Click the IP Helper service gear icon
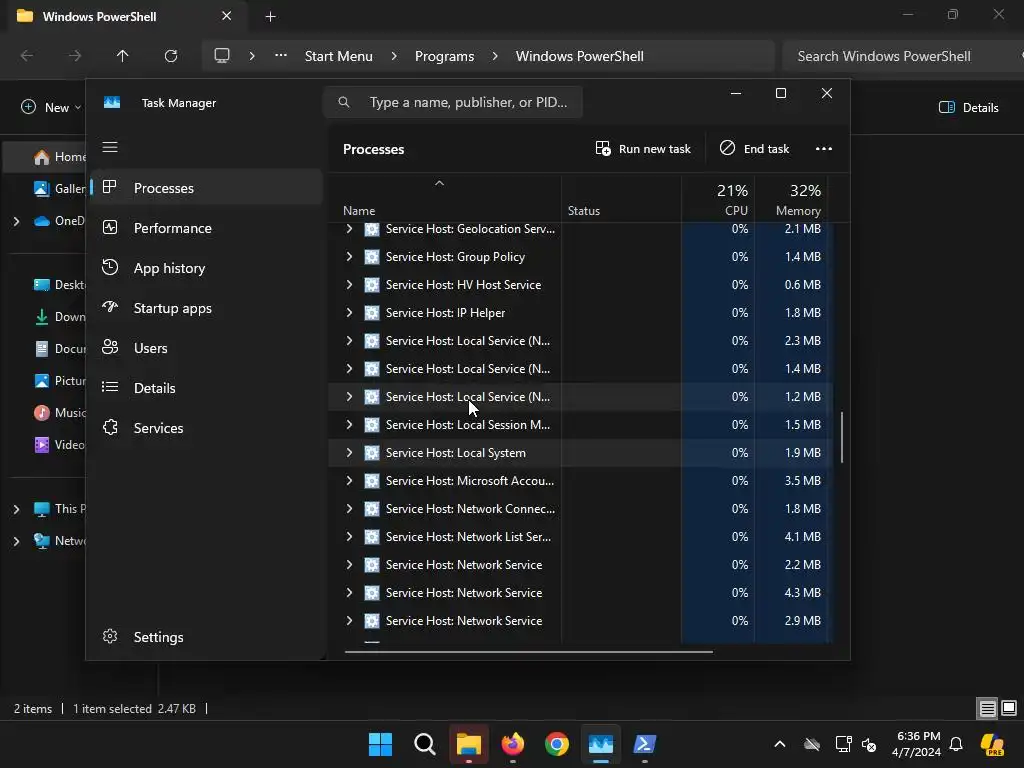Screen dimensions: 1024x768 coord(372,313)
